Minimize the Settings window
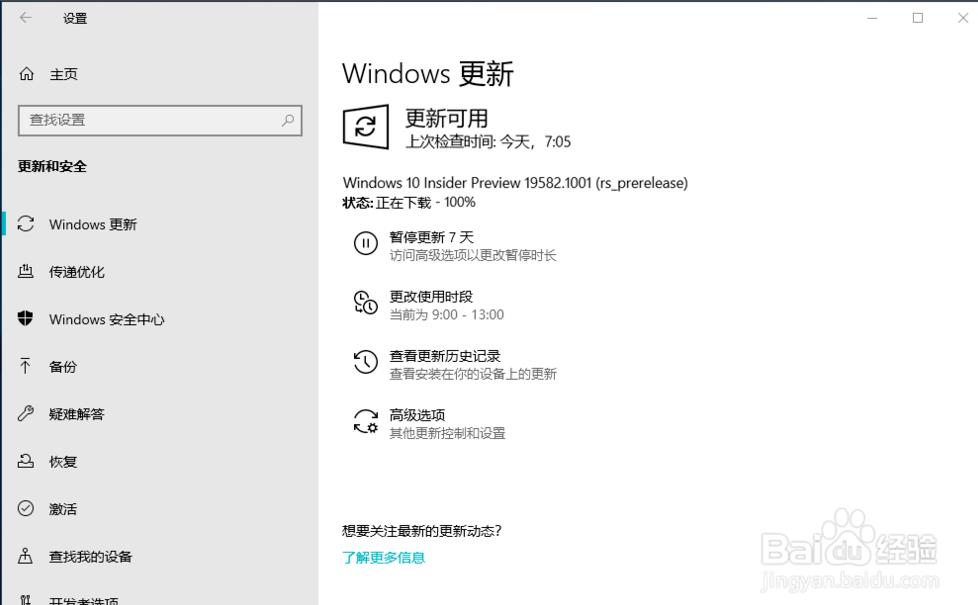978x605 pixels. coord(872,18)
